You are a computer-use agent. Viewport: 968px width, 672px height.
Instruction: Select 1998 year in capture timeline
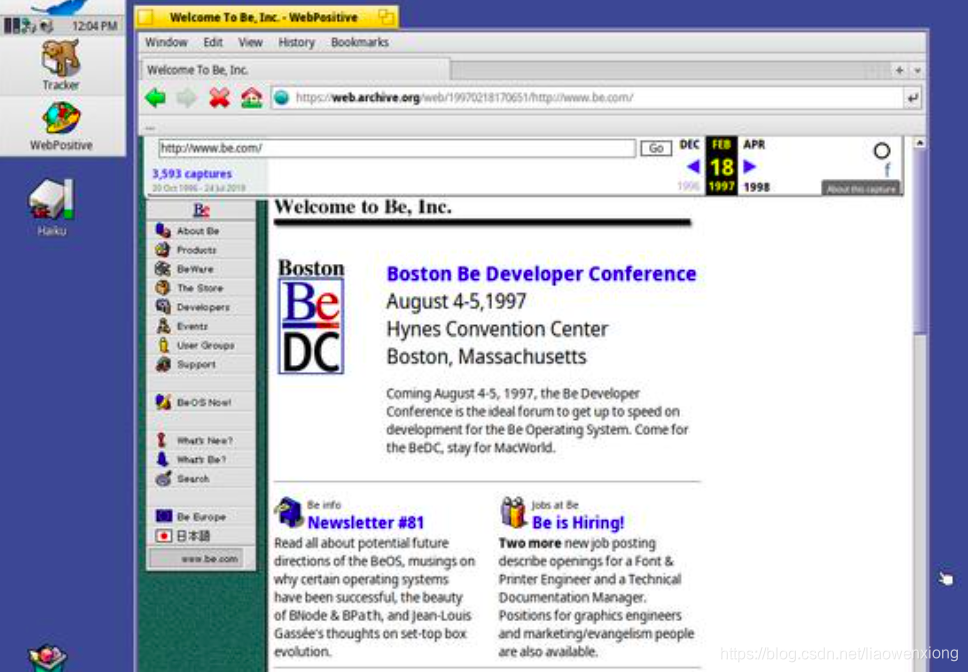click(x=756, y=187)
